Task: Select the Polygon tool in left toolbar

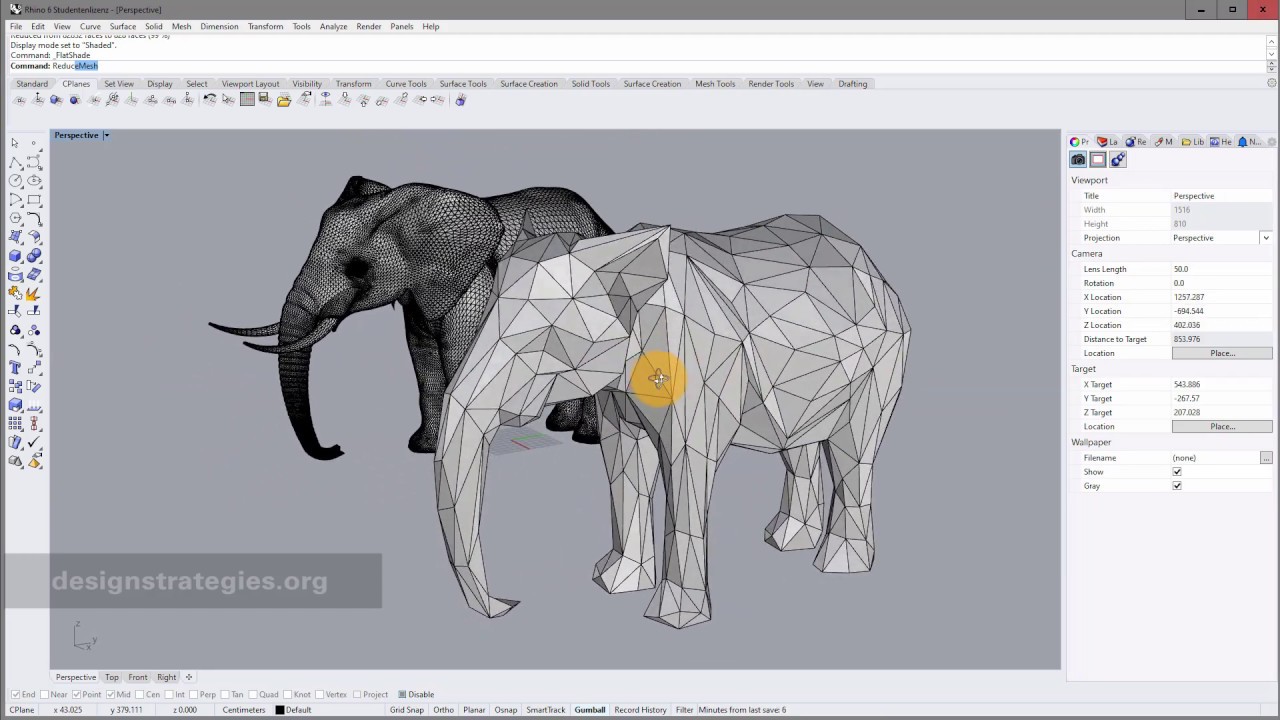Action: tap(15, 217)
